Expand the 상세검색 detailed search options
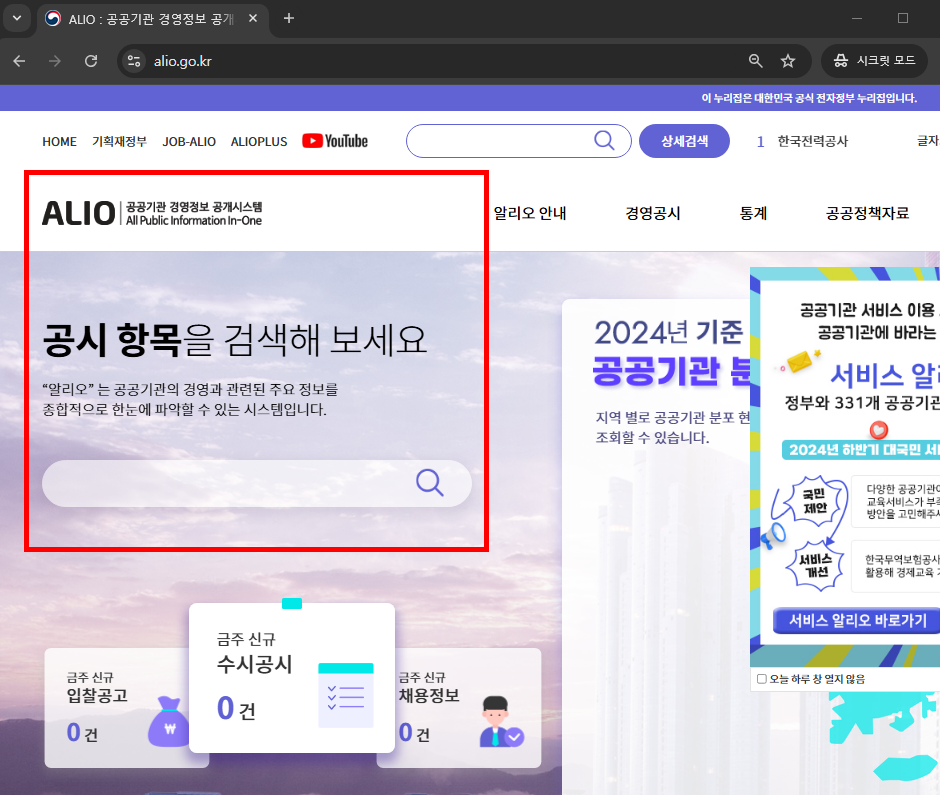 point(684,141)
